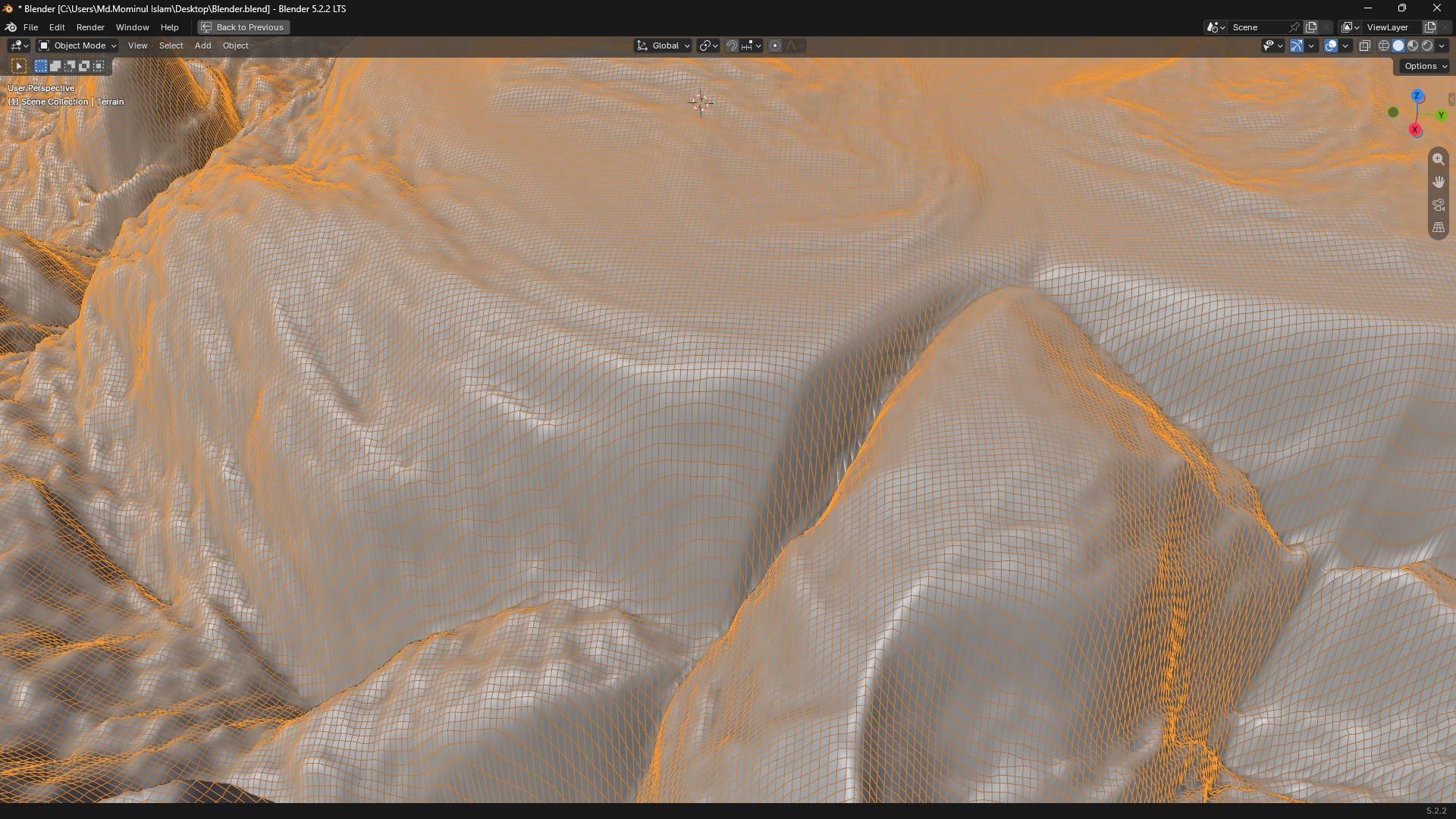Toggle X-ray mode
This screenshot has height=819, width=1456.
coord(1364,45)
